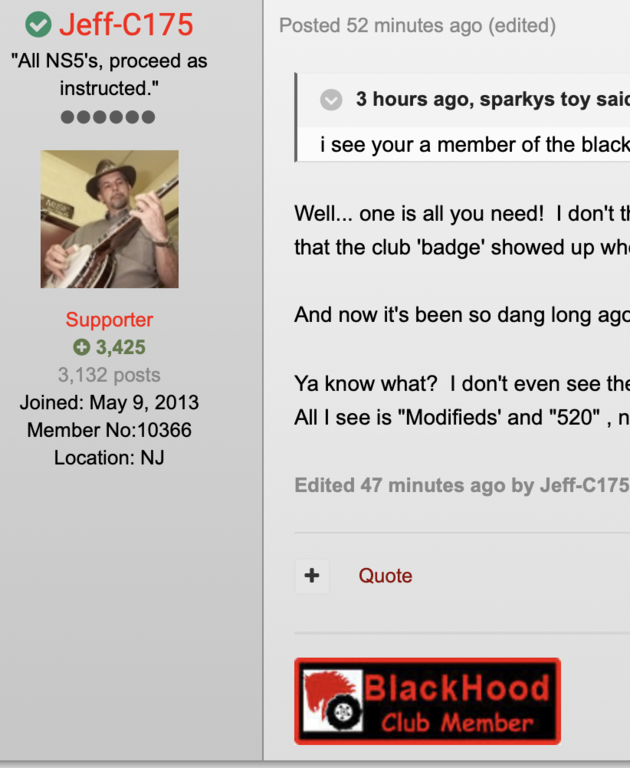Open the 3,132 posts count
The height and width of the screenshot is (768, 630).
tap(109, 375)
